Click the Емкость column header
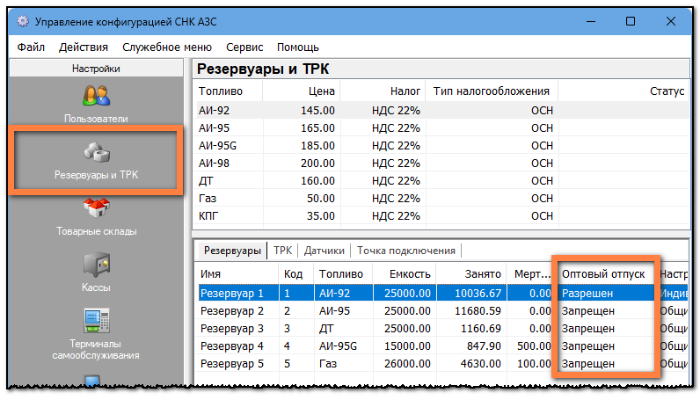This screenshot has height=400, width=700. pyautogui.click(x=404, y=274)
